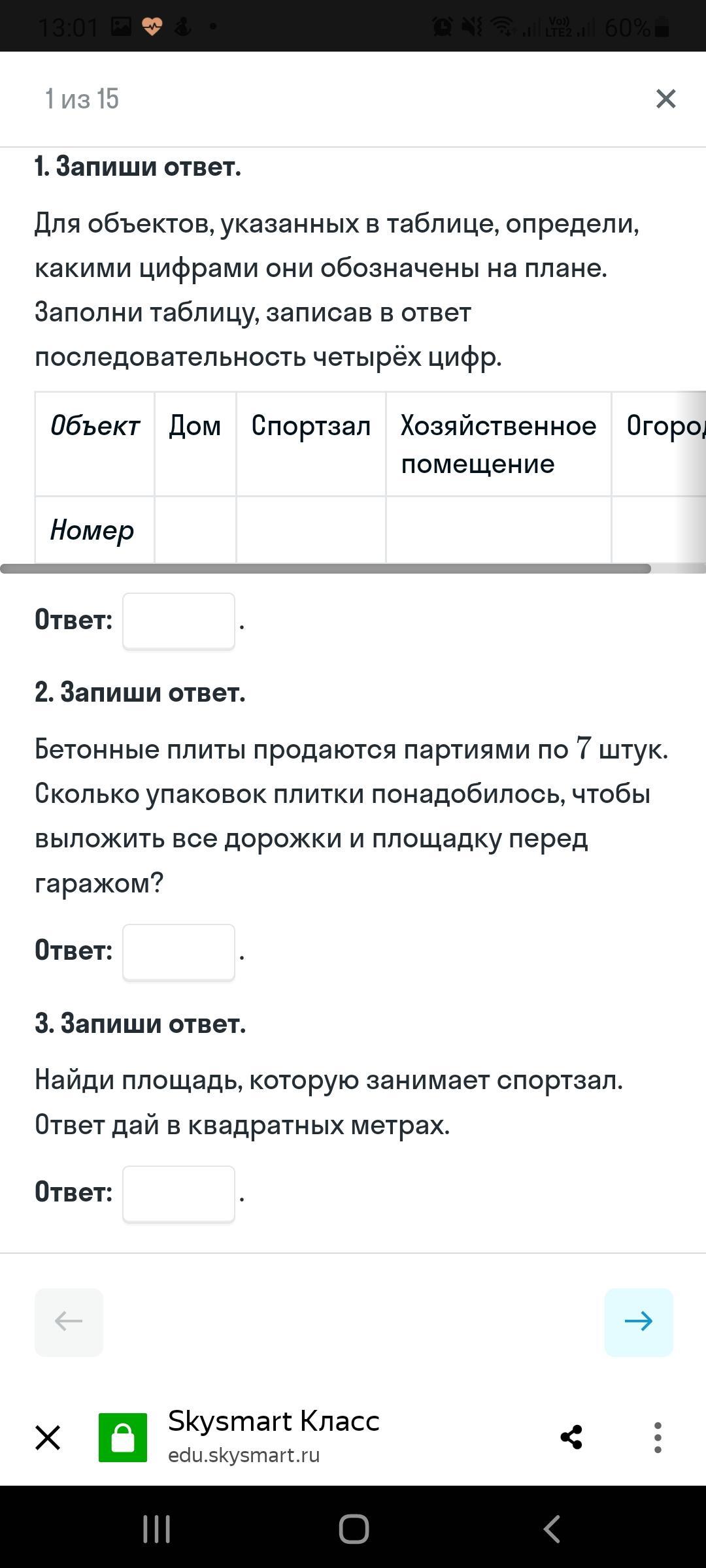Tap the Android home button
Image resolution: width=706 pixels, height=1568 pixels.
tap(354, 1529)
